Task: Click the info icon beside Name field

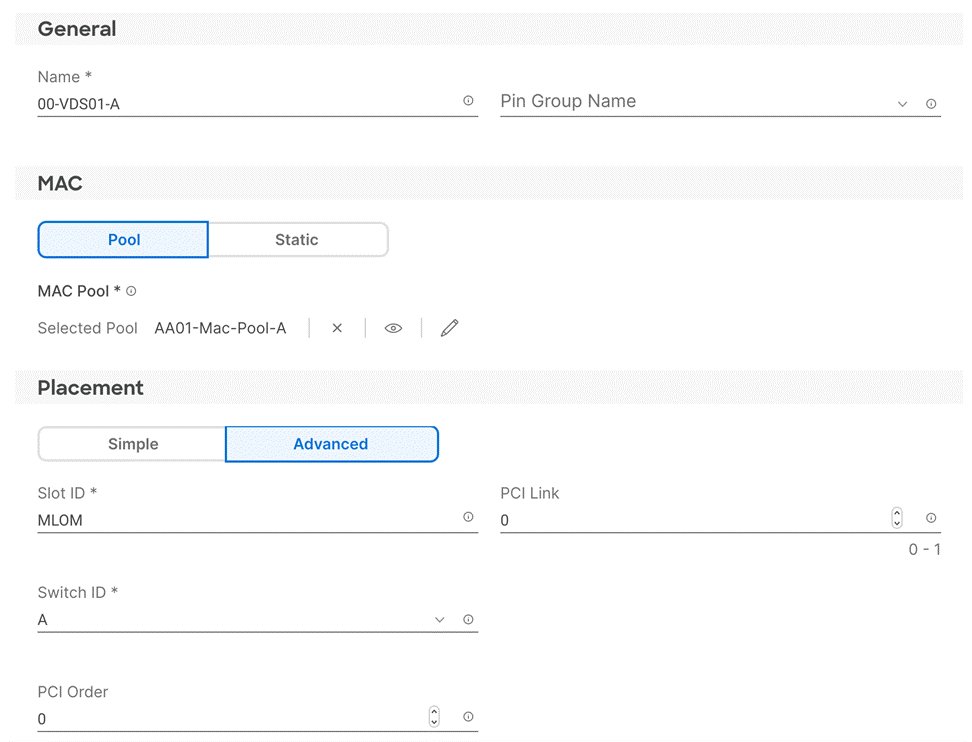Action: click(x=468, y=101)
